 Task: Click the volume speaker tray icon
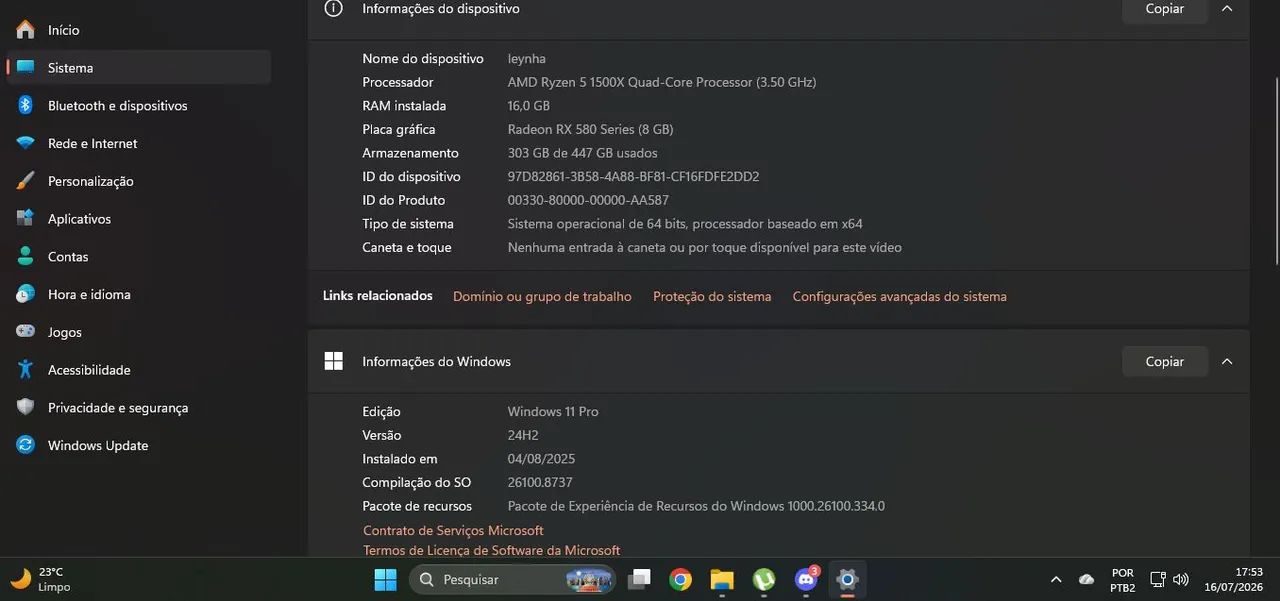click(x=1181, y=580)
